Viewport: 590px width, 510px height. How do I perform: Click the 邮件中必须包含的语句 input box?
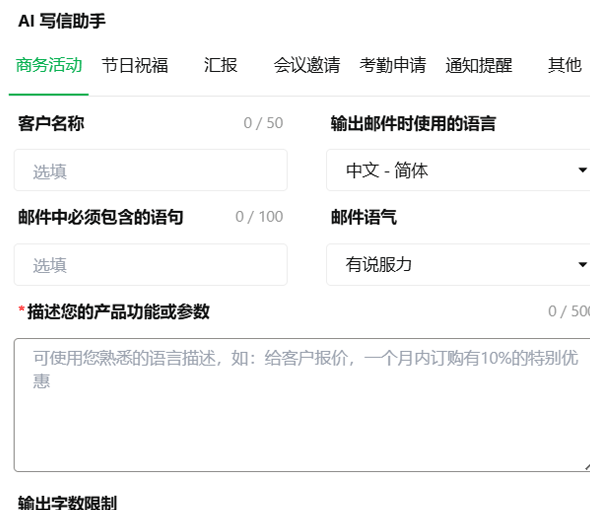(151, 265)
